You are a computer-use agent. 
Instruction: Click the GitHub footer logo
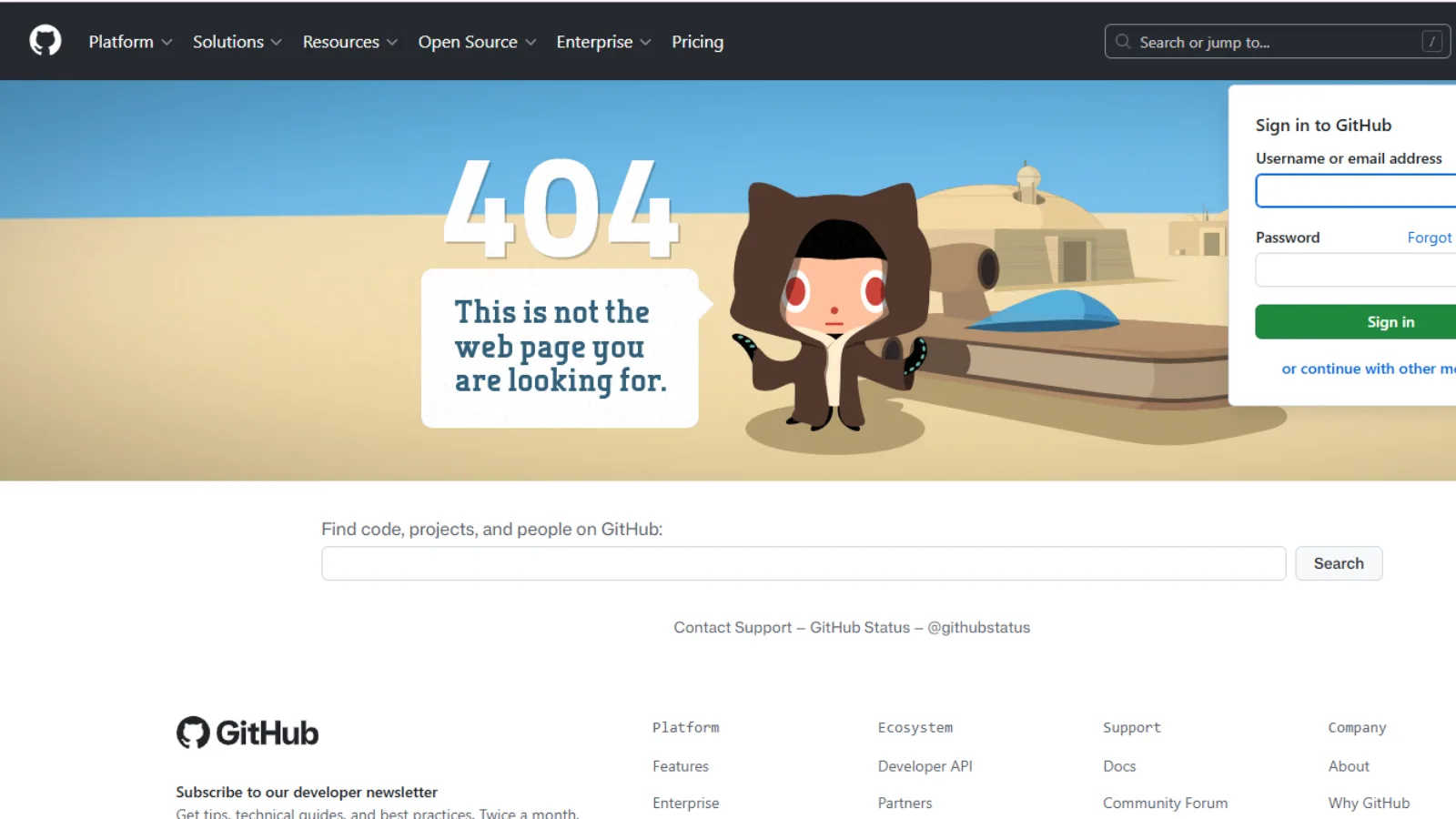[248, 733]
